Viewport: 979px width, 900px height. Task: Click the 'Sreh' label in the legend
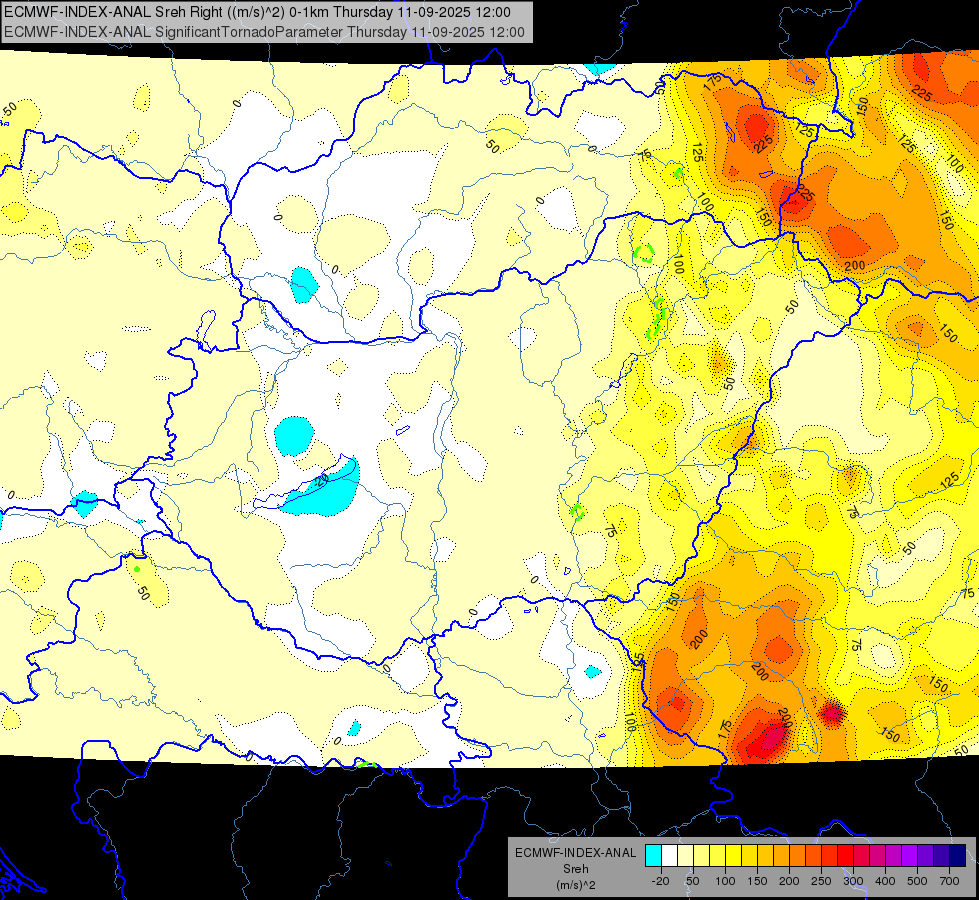(575, 869)
